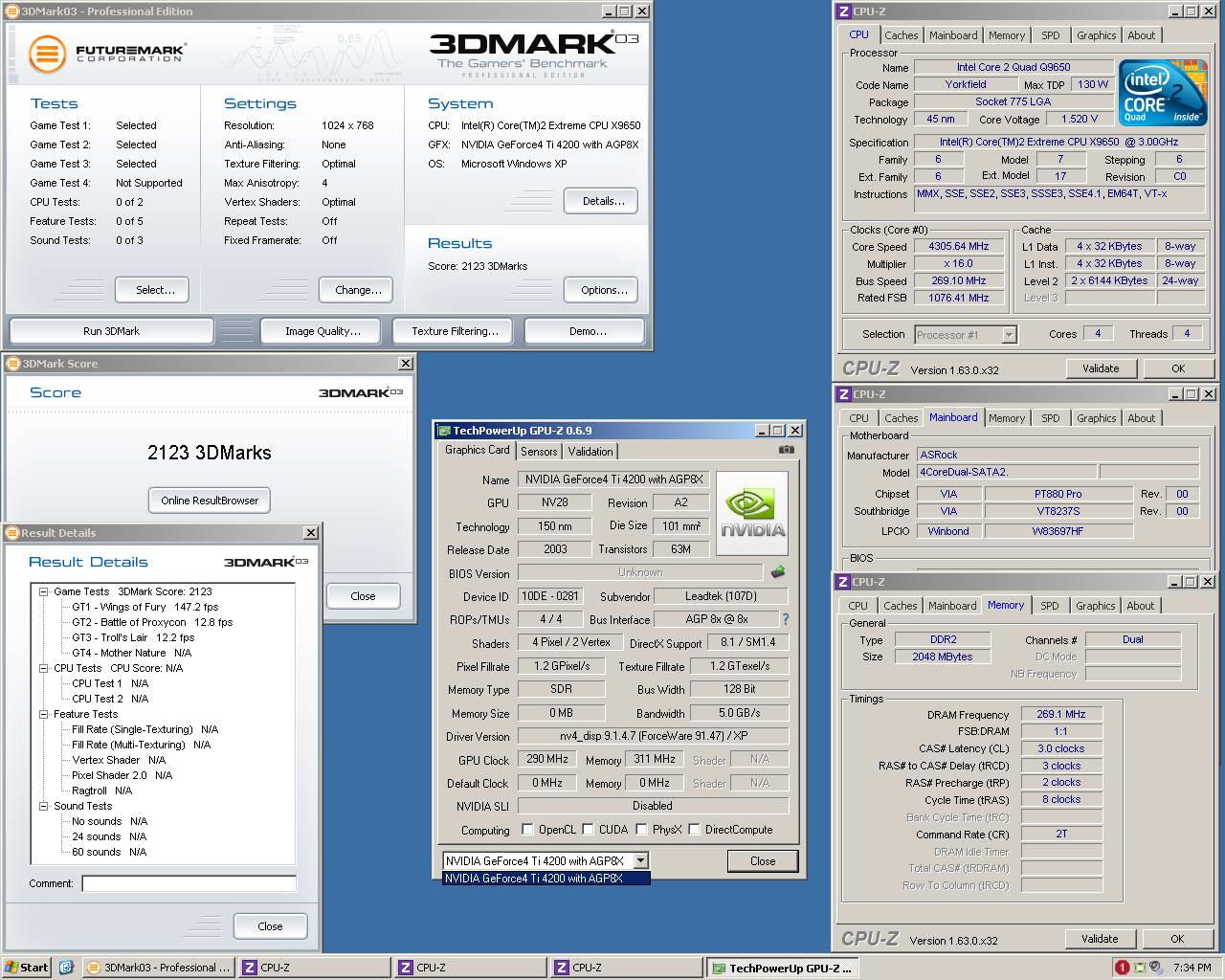Enable the DirectCompute checkbox
This screenshot has width=1225, height=980.
click(694, 830)
